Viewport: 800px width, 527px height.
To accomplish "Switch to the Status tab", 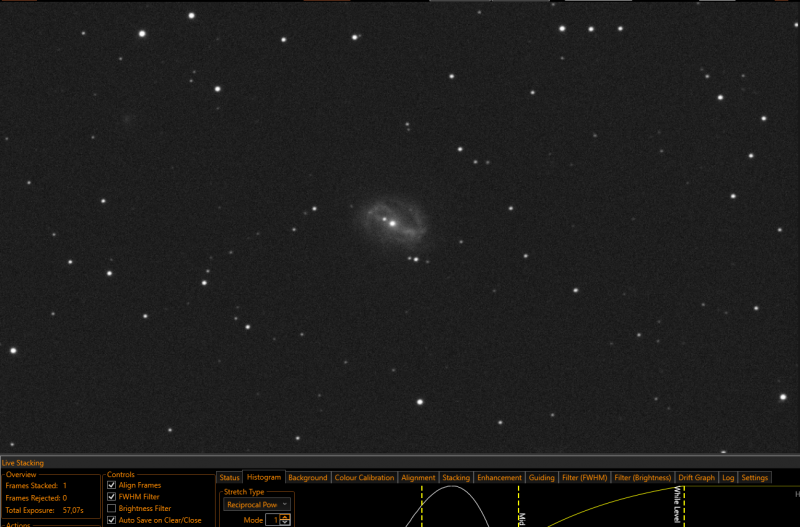I will [x=229, y=478].
